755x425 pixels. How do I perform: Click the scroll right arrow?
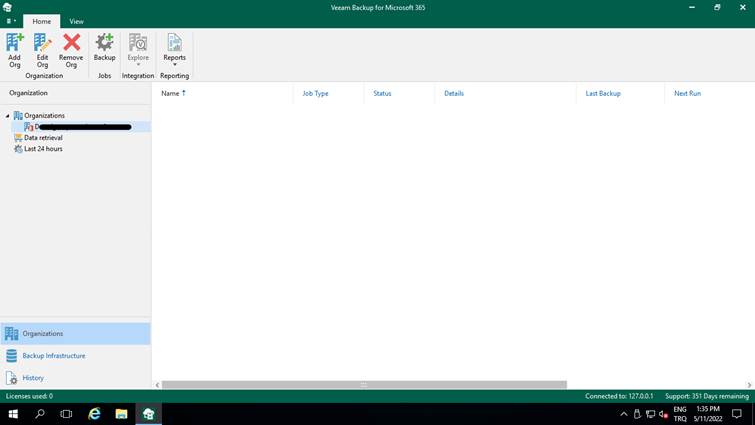(x=749, y=385)
